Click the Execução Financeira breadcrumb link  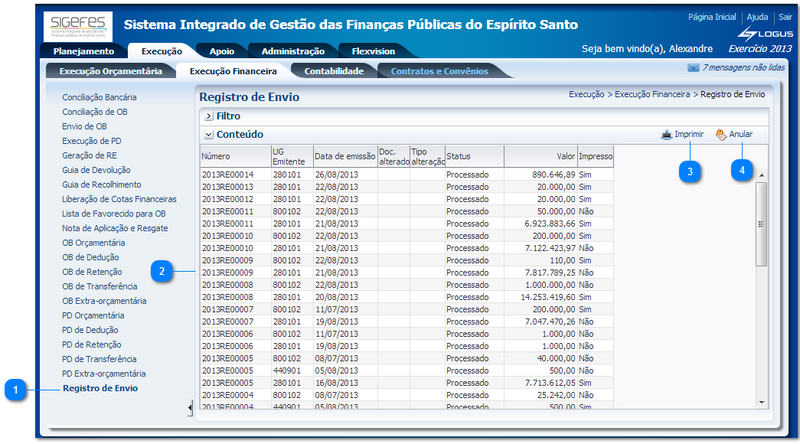coord(652,94)
